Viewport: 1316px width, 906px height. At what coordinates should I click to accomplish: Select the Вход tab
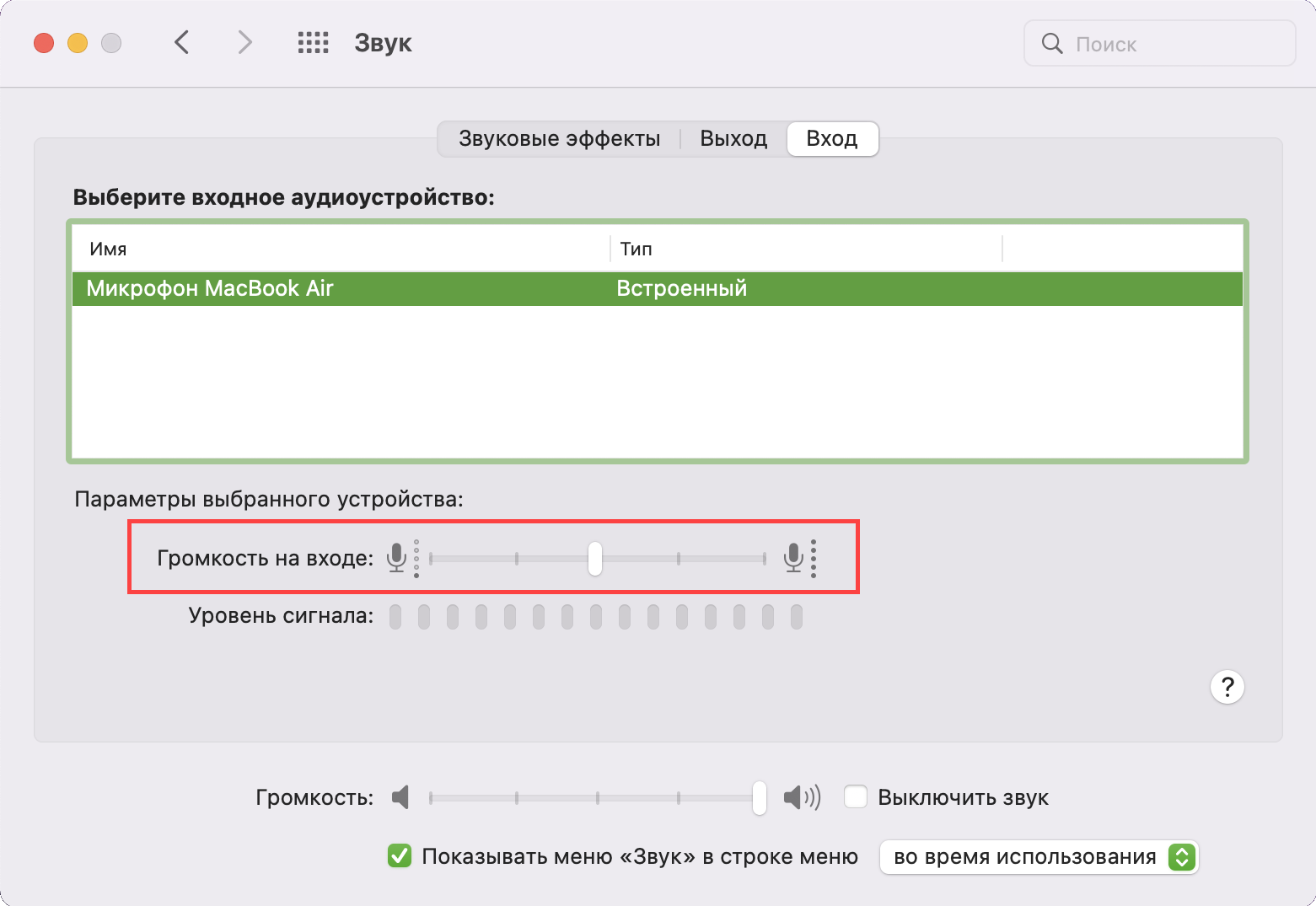[x=832, y=138]
